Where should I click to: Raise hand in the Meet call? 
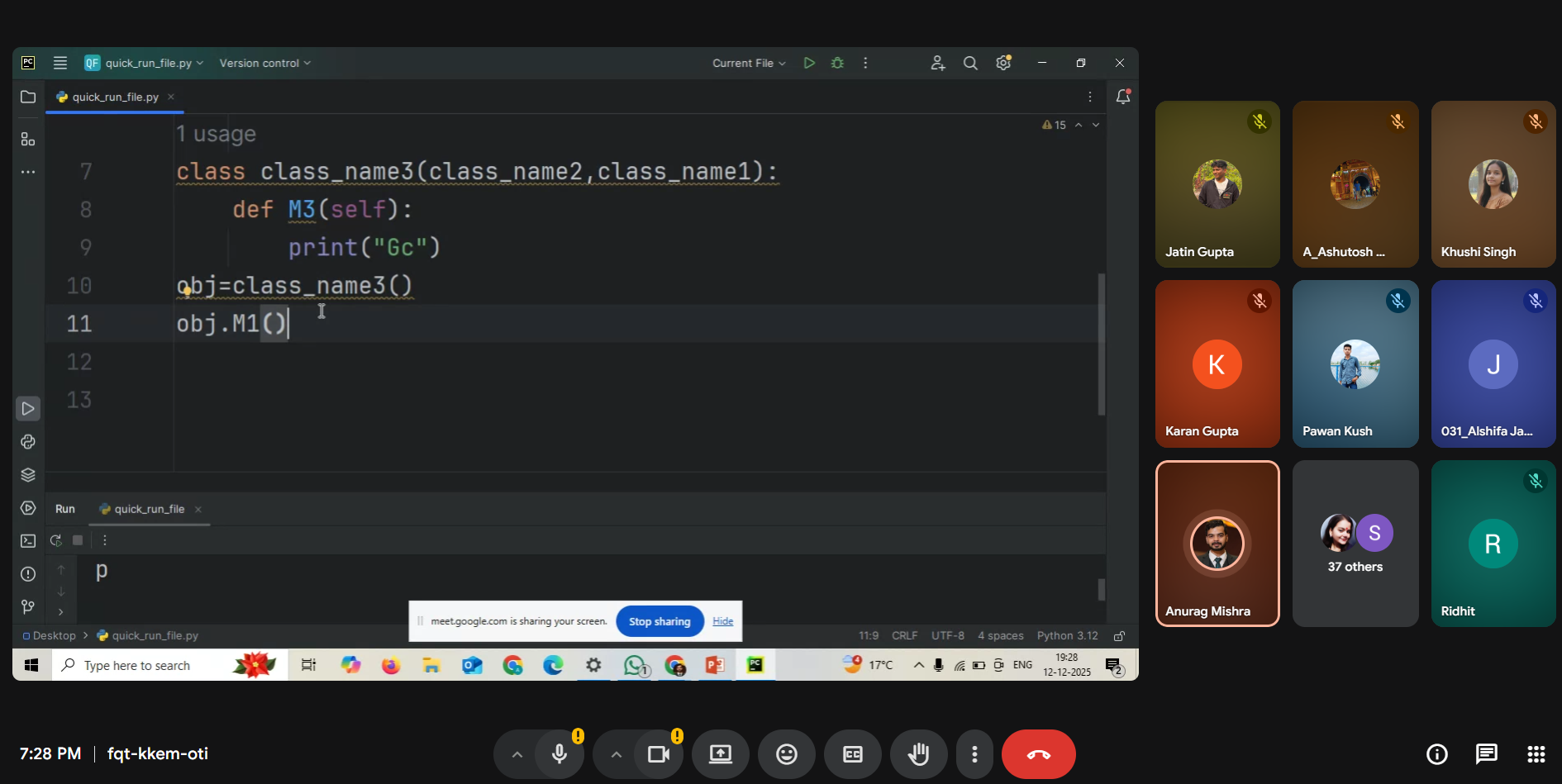click(918, 753)
